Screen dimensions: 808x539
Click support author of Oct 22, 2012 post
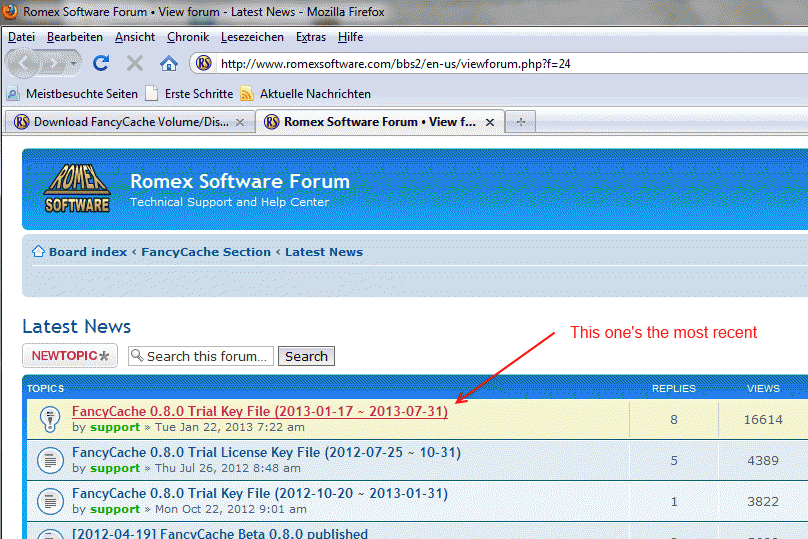point(115,509)
